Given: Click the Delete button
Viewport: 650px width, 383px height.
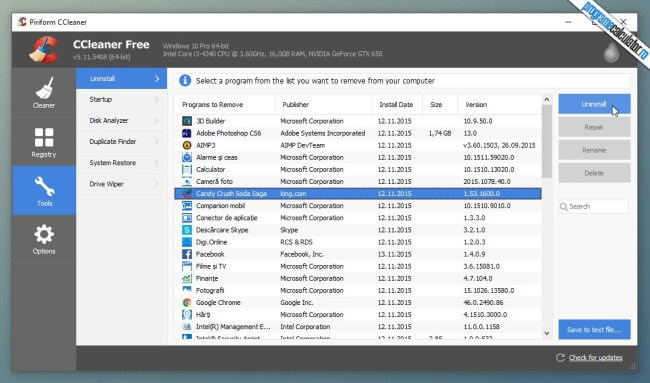Looking at the screenshot, I should 594,173.
